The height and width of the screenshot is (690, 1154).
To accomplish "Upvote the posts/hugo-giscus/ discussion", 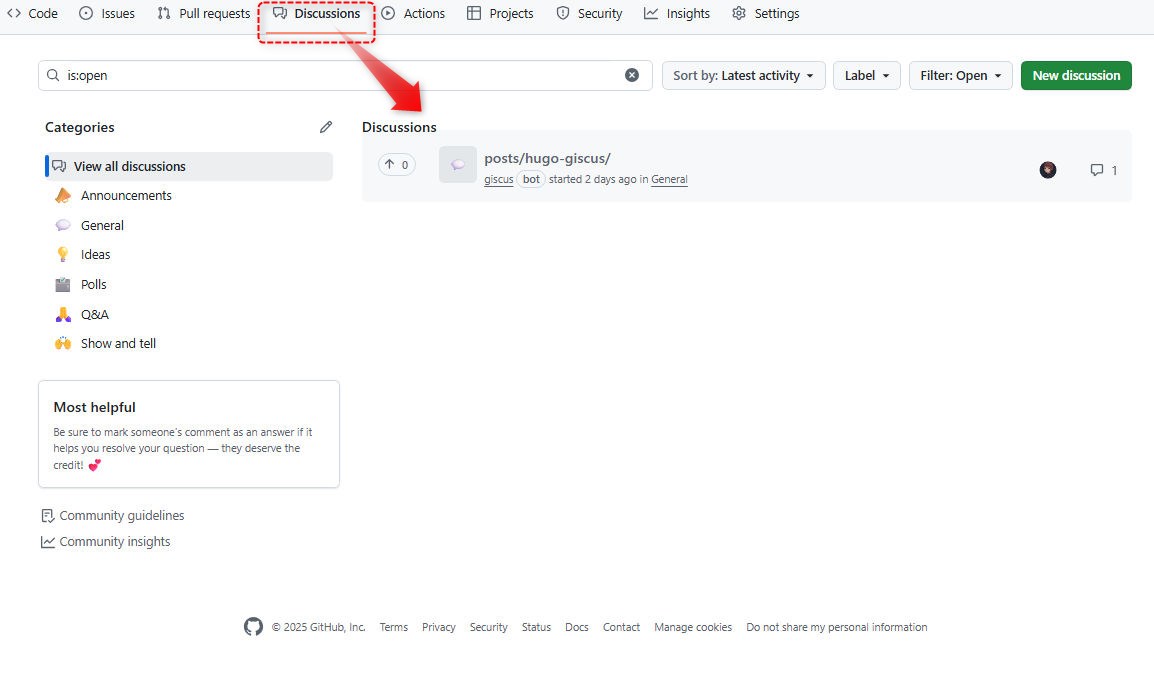I will [x=396, y=165].
